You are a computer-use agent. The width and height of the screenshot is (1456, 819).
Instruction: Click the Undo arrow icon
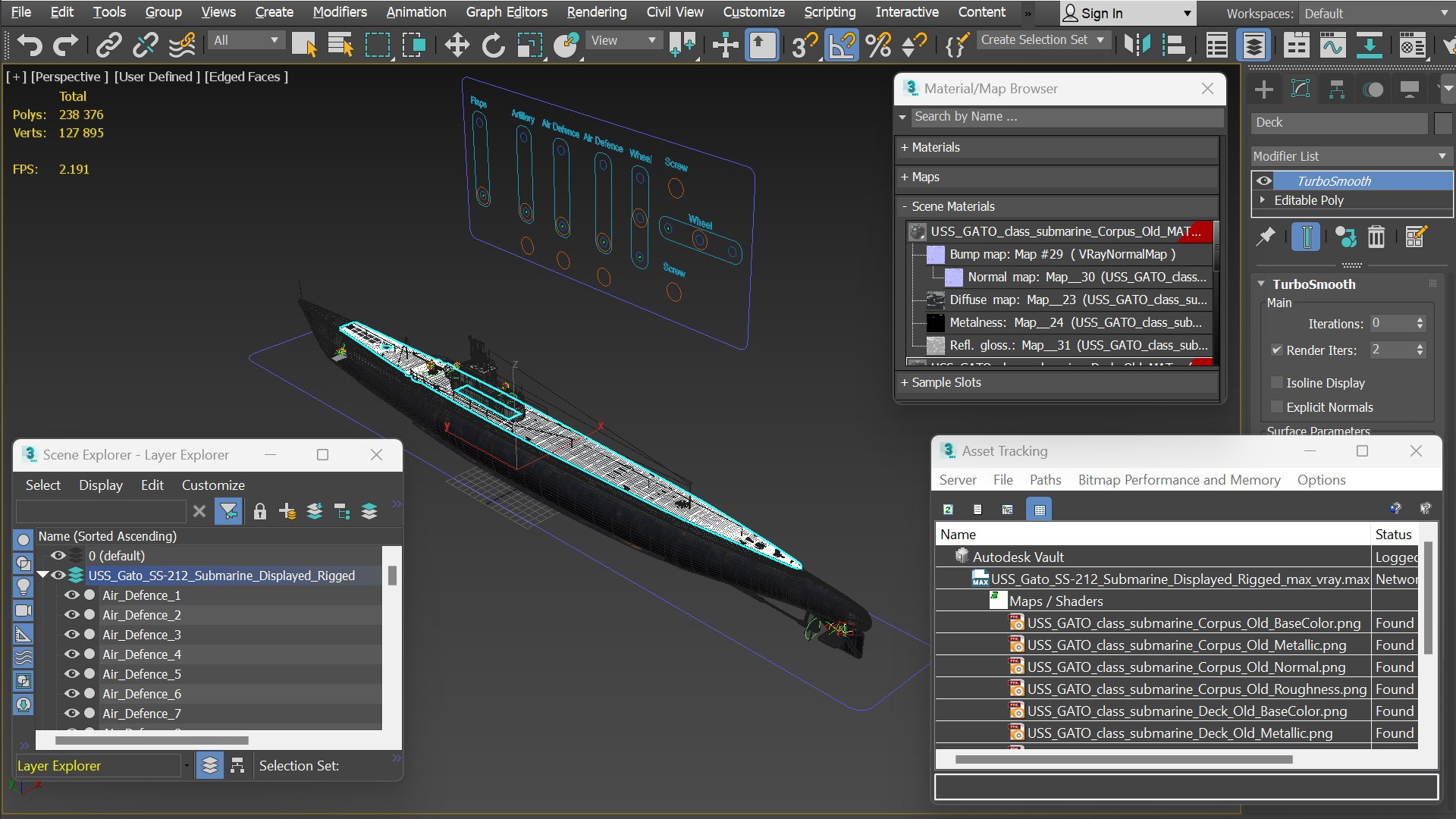click(x=30, y=45)
